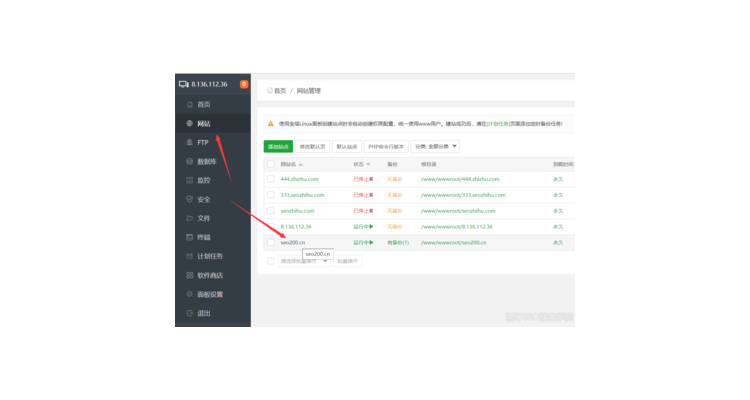
Task: Click the 8.136.112.36 server title in sidebar header
Action: (210, 84)
